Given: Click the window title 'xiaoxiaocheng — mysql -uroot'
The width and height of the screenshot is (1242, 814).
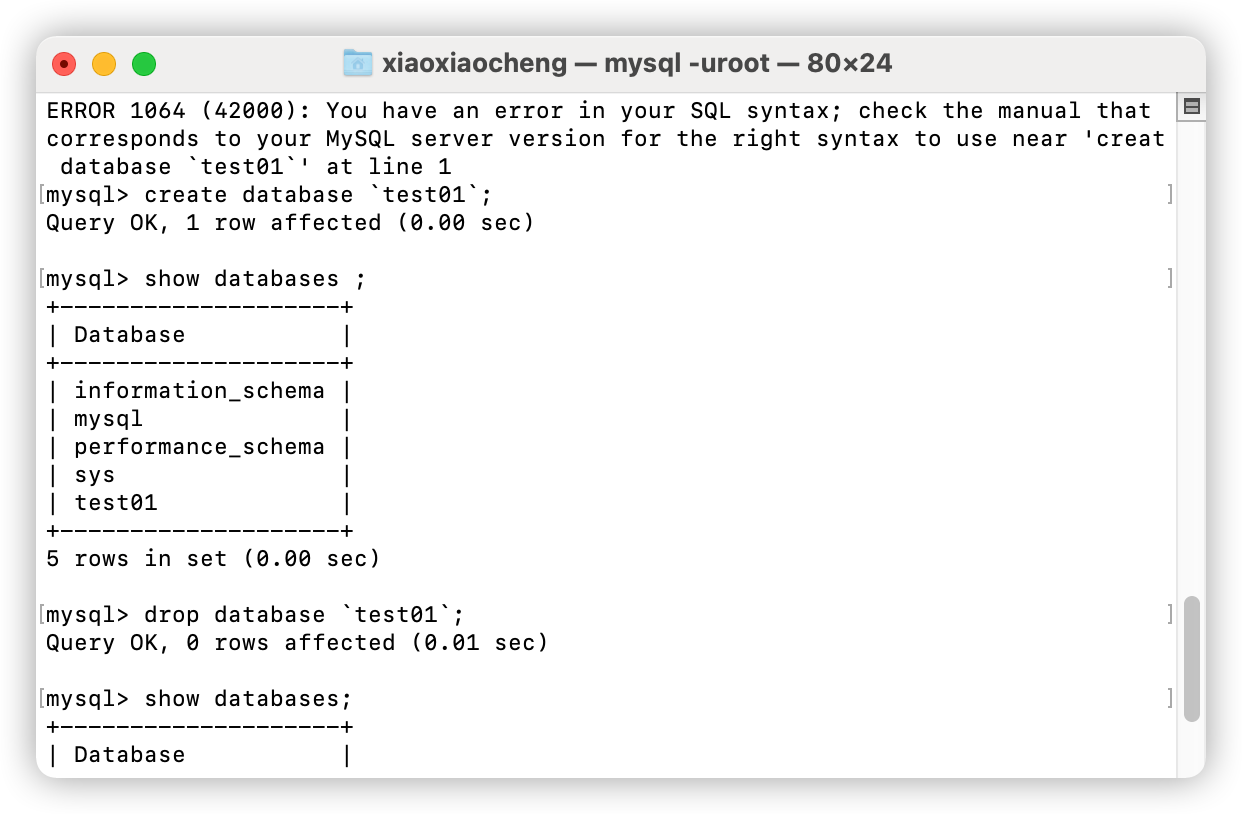Looking at the screenshot, I should (576, 64).
